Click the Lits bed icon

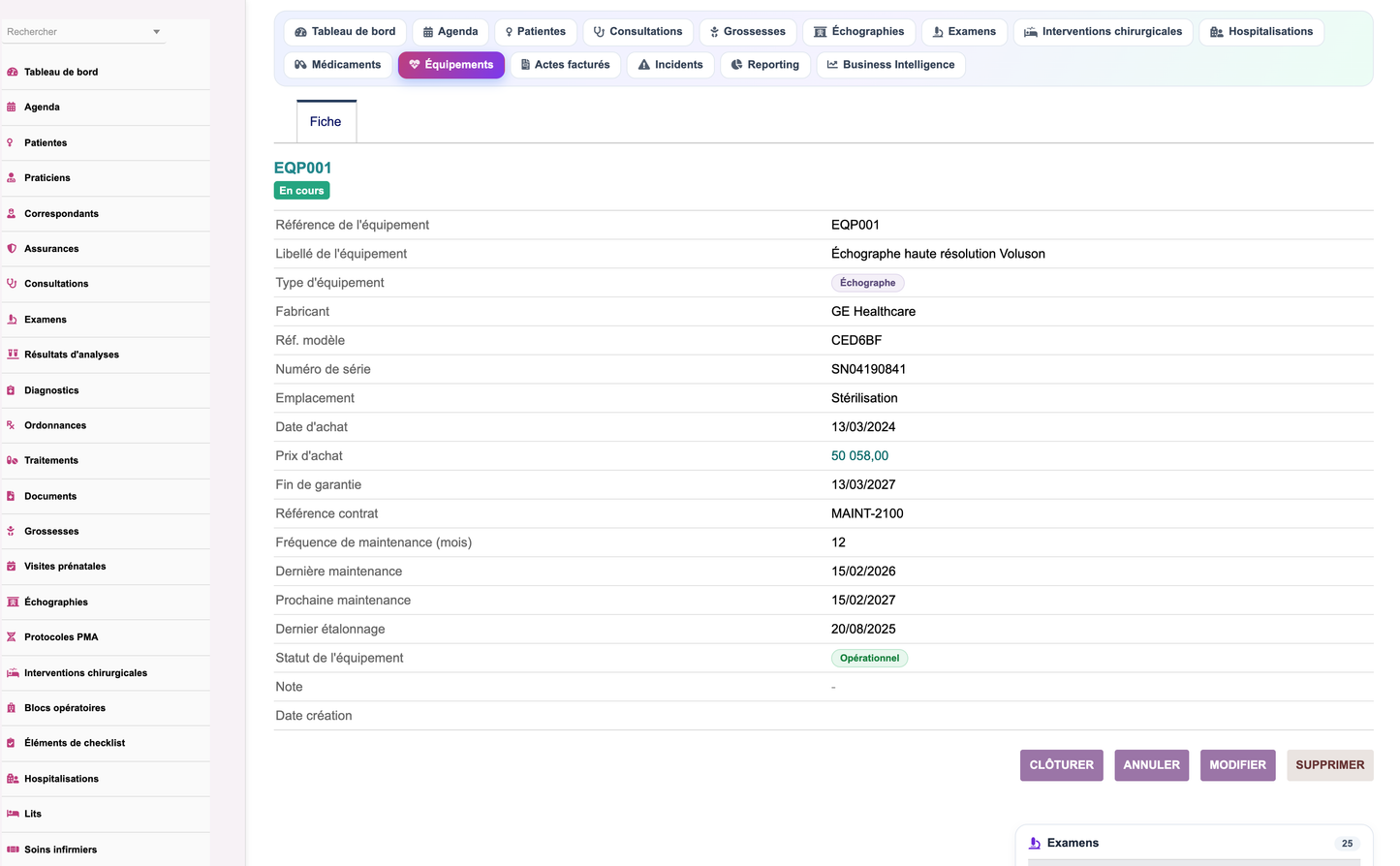point(13,814)
